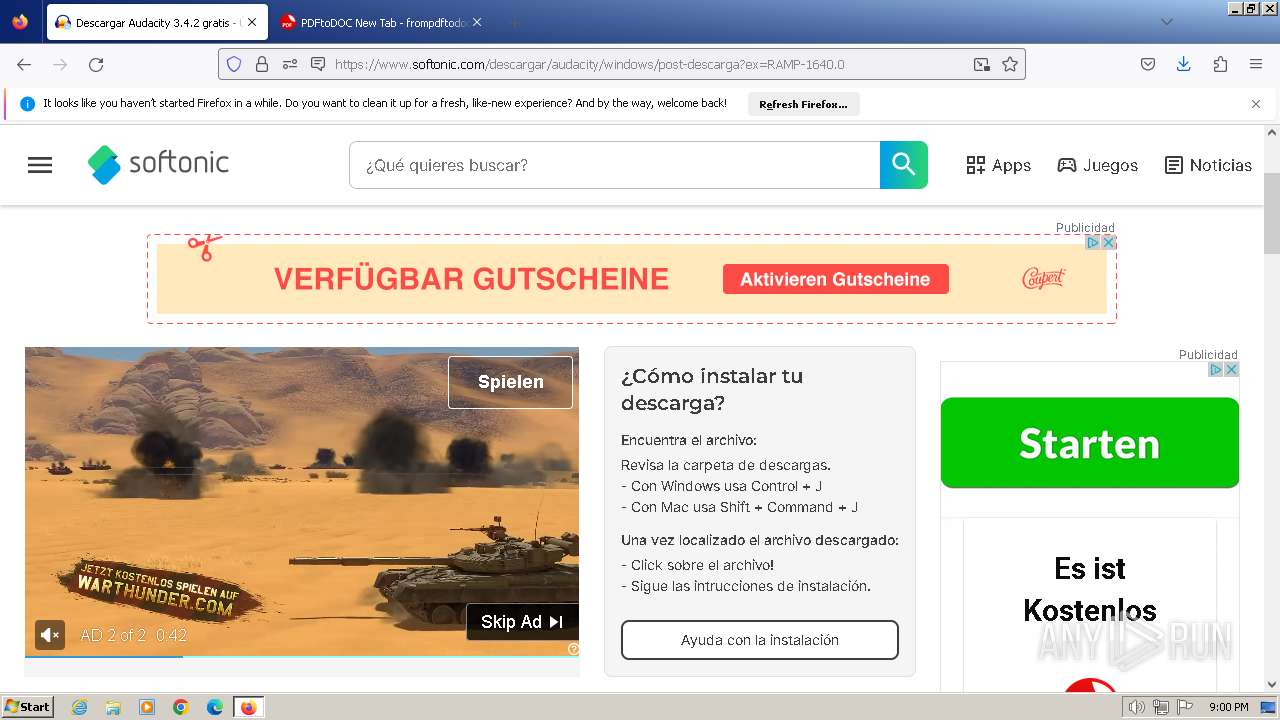Close the Descargar Audacity tab
The height and width of the screenshot is (720, 1280).
click(252, 22)
